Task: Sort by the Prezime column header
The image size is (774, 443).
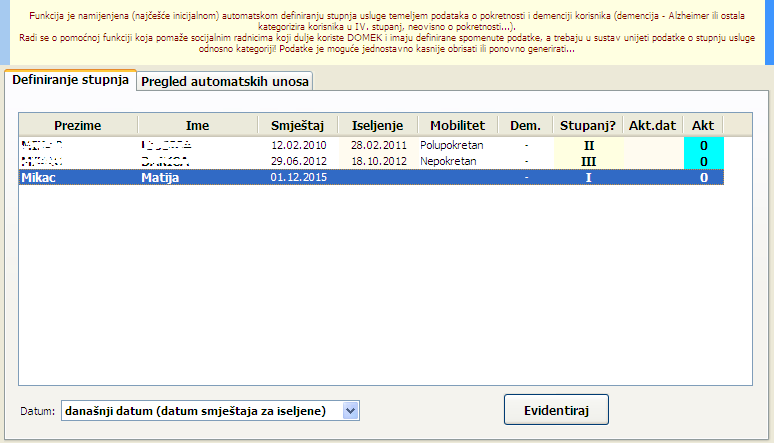Action: pos(80,125)
